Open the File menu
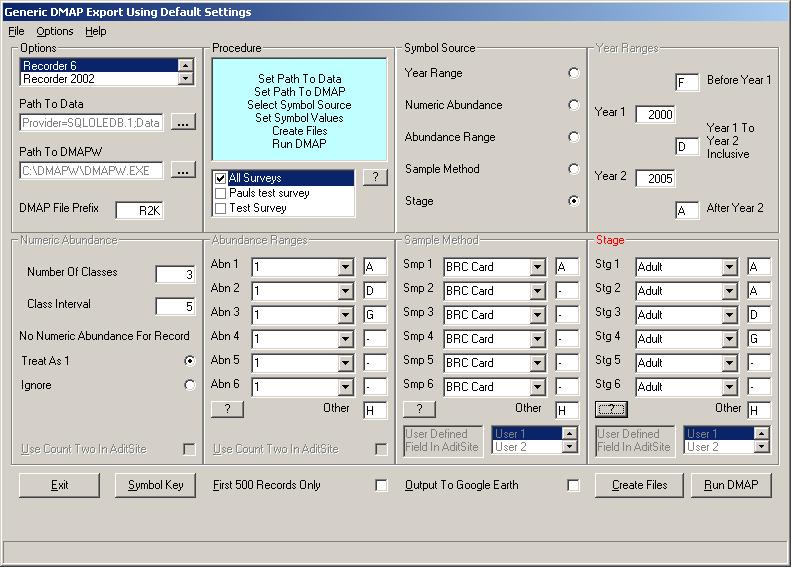Screen dimensions: 791x567 16,31
